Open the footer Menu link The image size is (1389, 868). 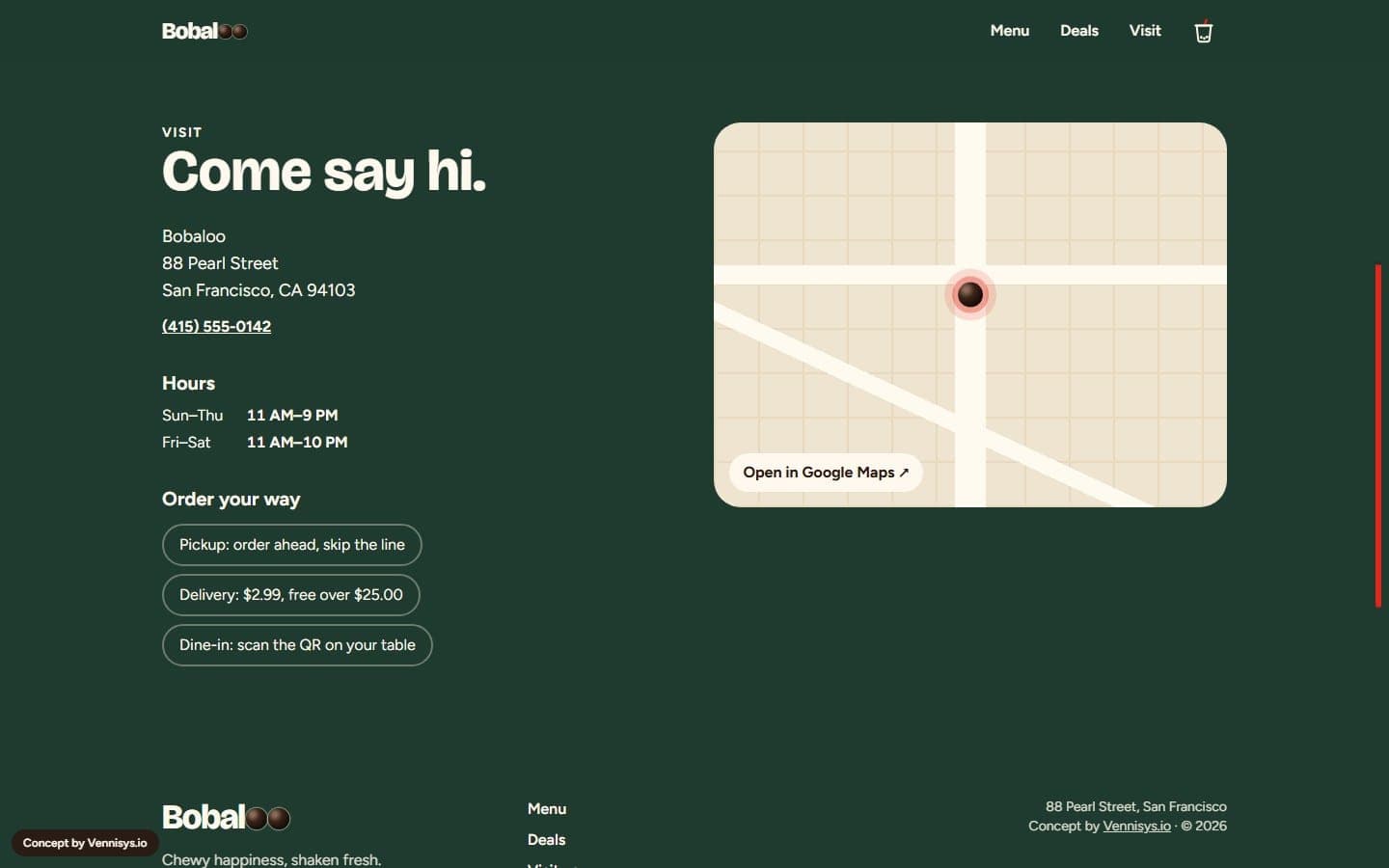point(547,809)
